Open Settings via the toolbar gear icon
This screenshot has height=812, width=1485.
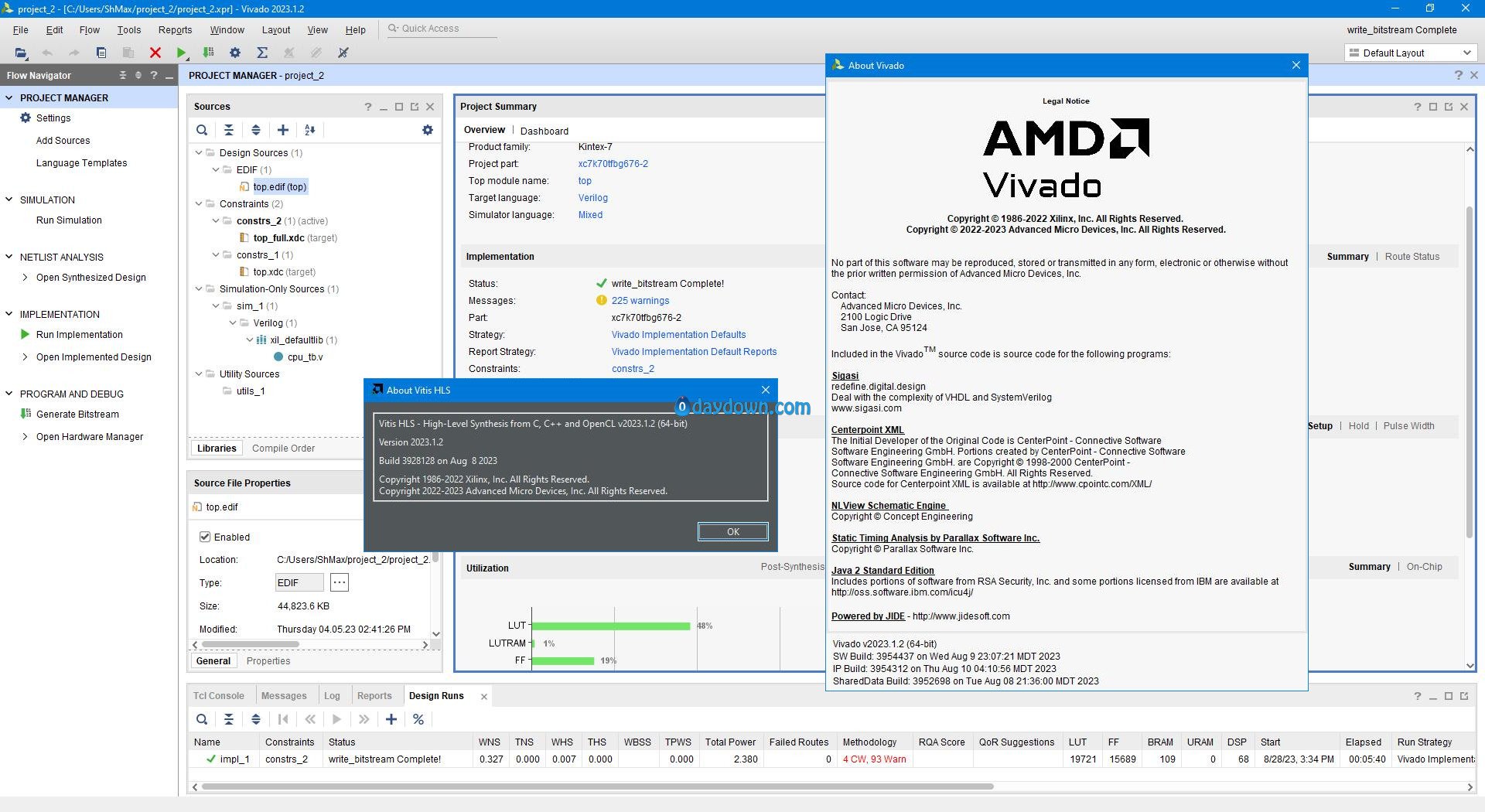235,53
